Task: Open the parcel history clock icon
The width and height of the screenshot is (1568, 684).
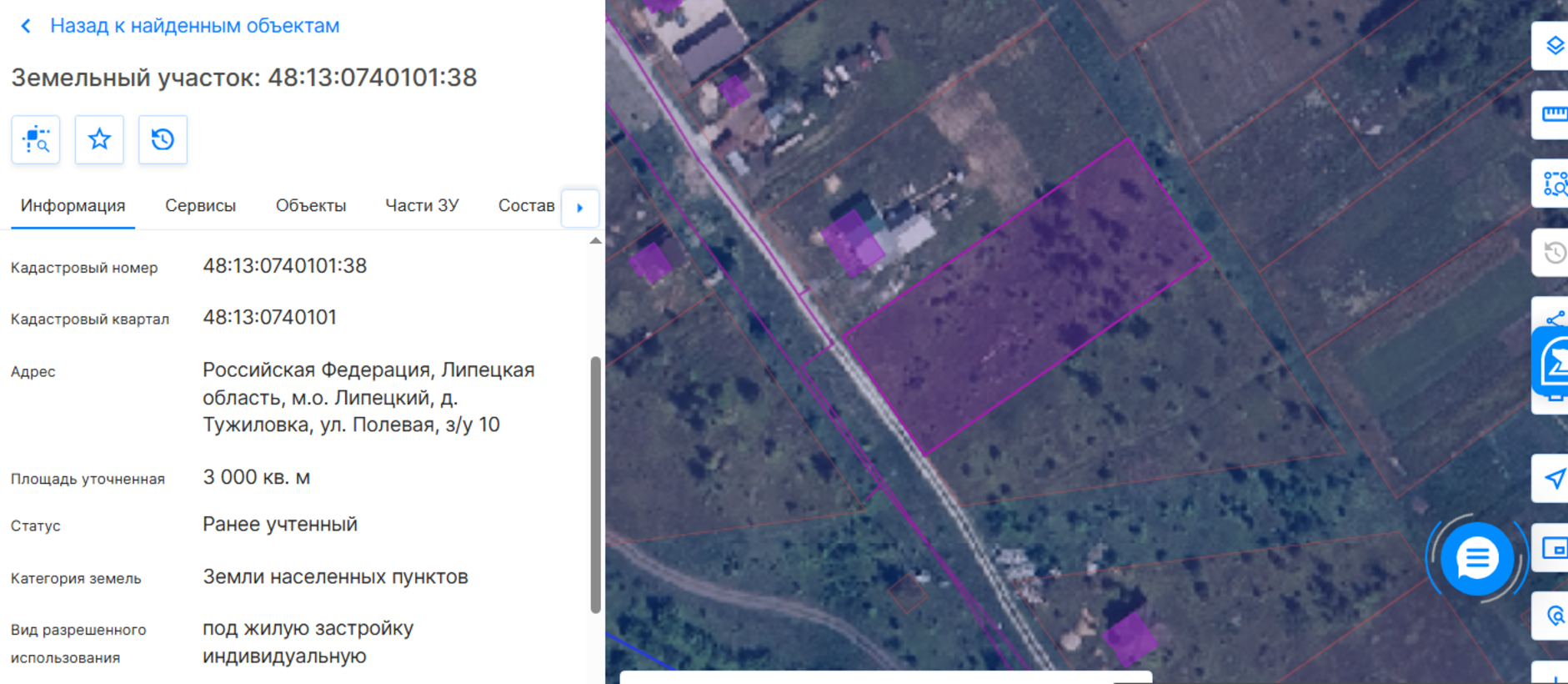Action: click(163, 139)
